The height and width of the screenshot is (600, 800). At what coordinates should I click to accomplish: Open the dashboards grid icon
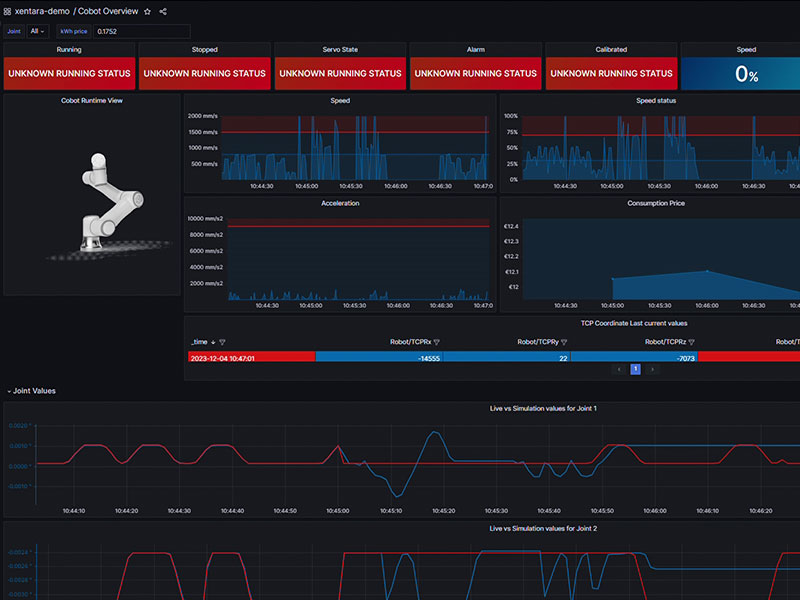7,11
